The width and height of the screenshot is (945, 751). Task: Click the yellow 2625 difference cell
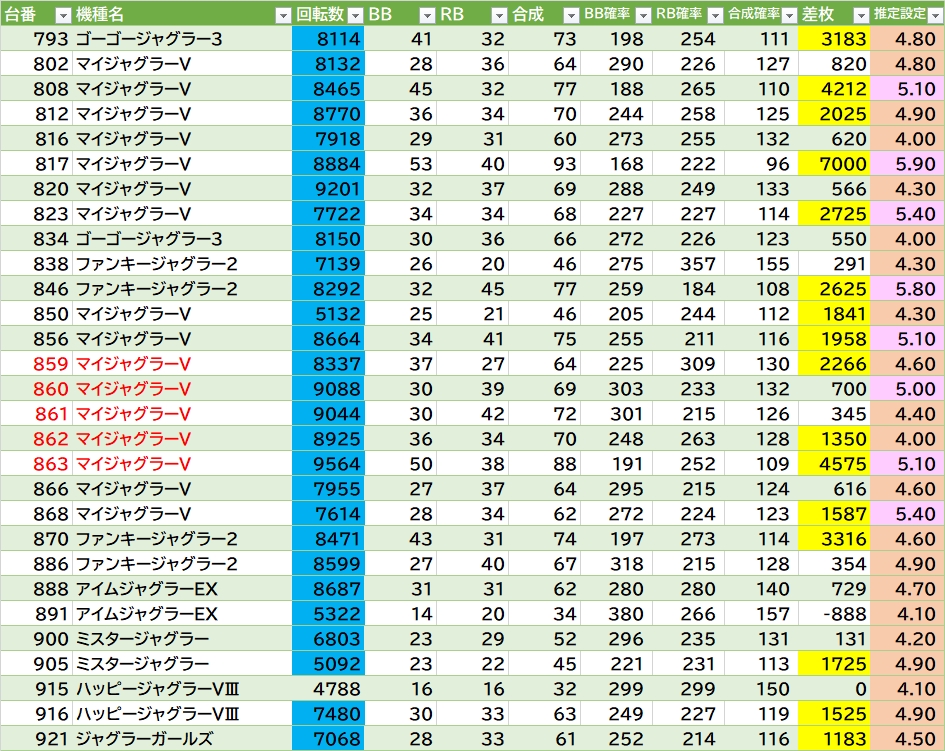tap(834, 289)
